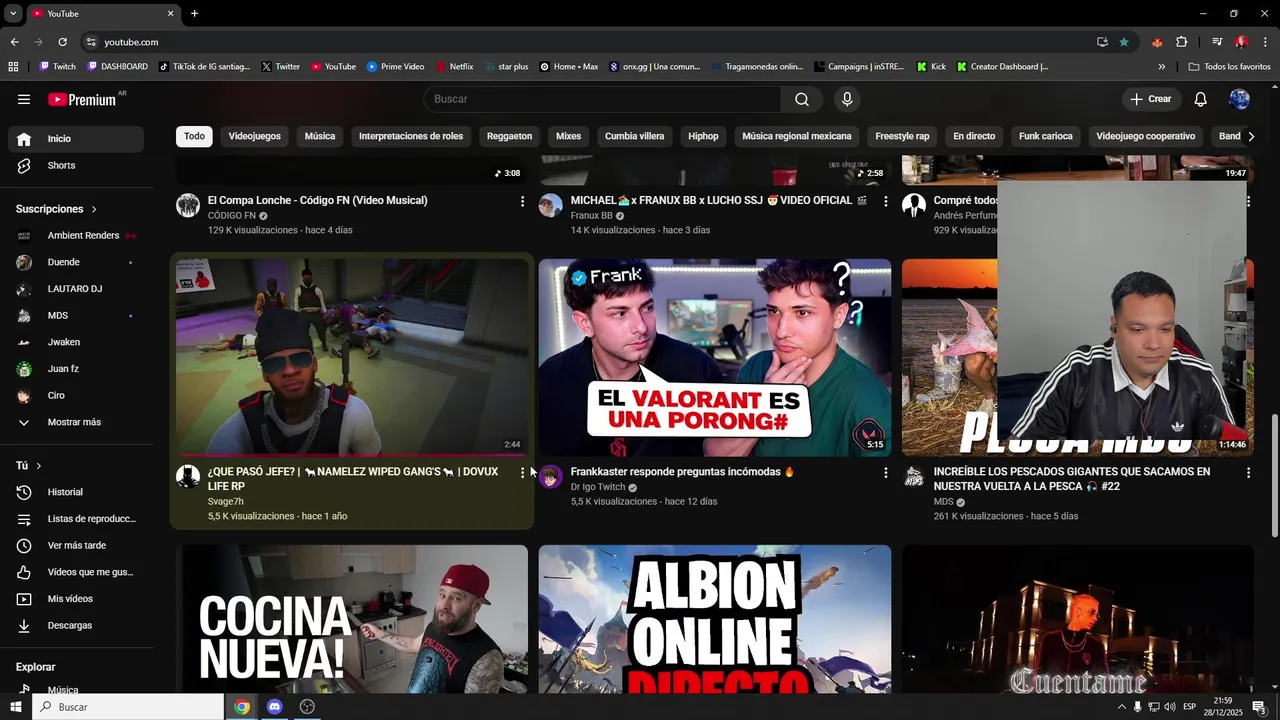Select the Hiphop filter chip
The image size is (1280, 720).
(x=703, y=136)
